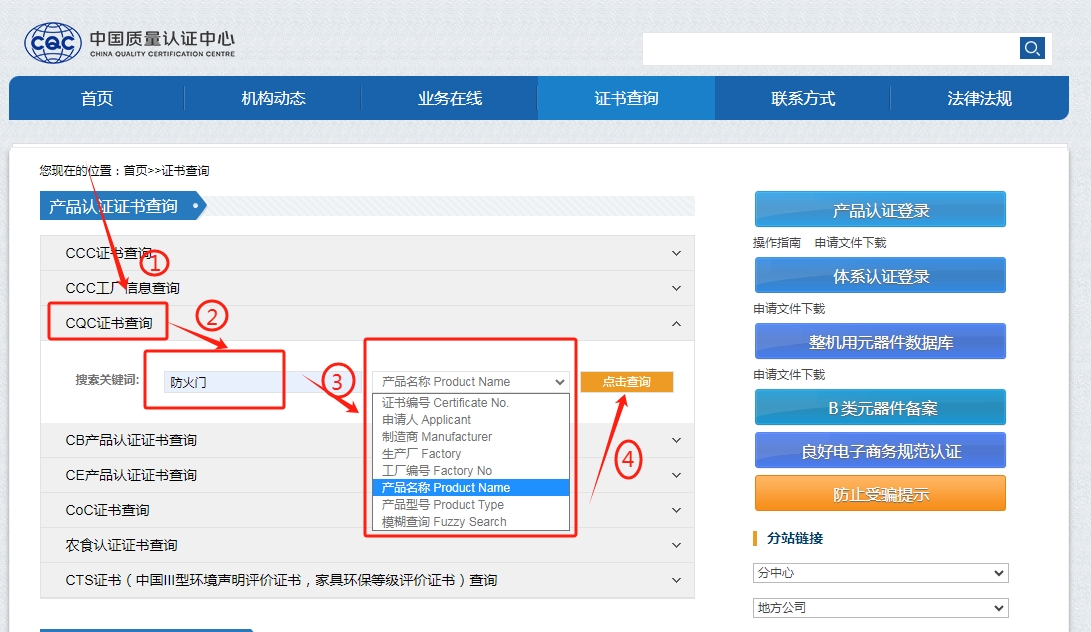Viewport: 1091px width, 632px height.
Task: Click the orange 点击查询 button
Action: point(626,381)
